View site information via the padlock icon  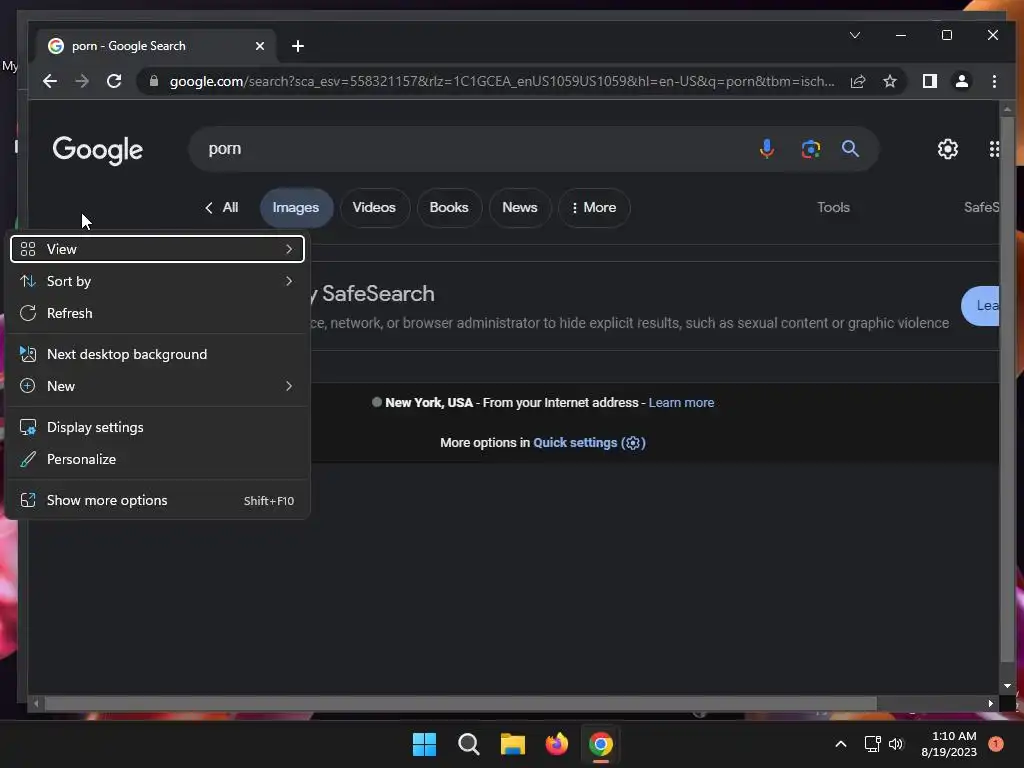(154, 81)
